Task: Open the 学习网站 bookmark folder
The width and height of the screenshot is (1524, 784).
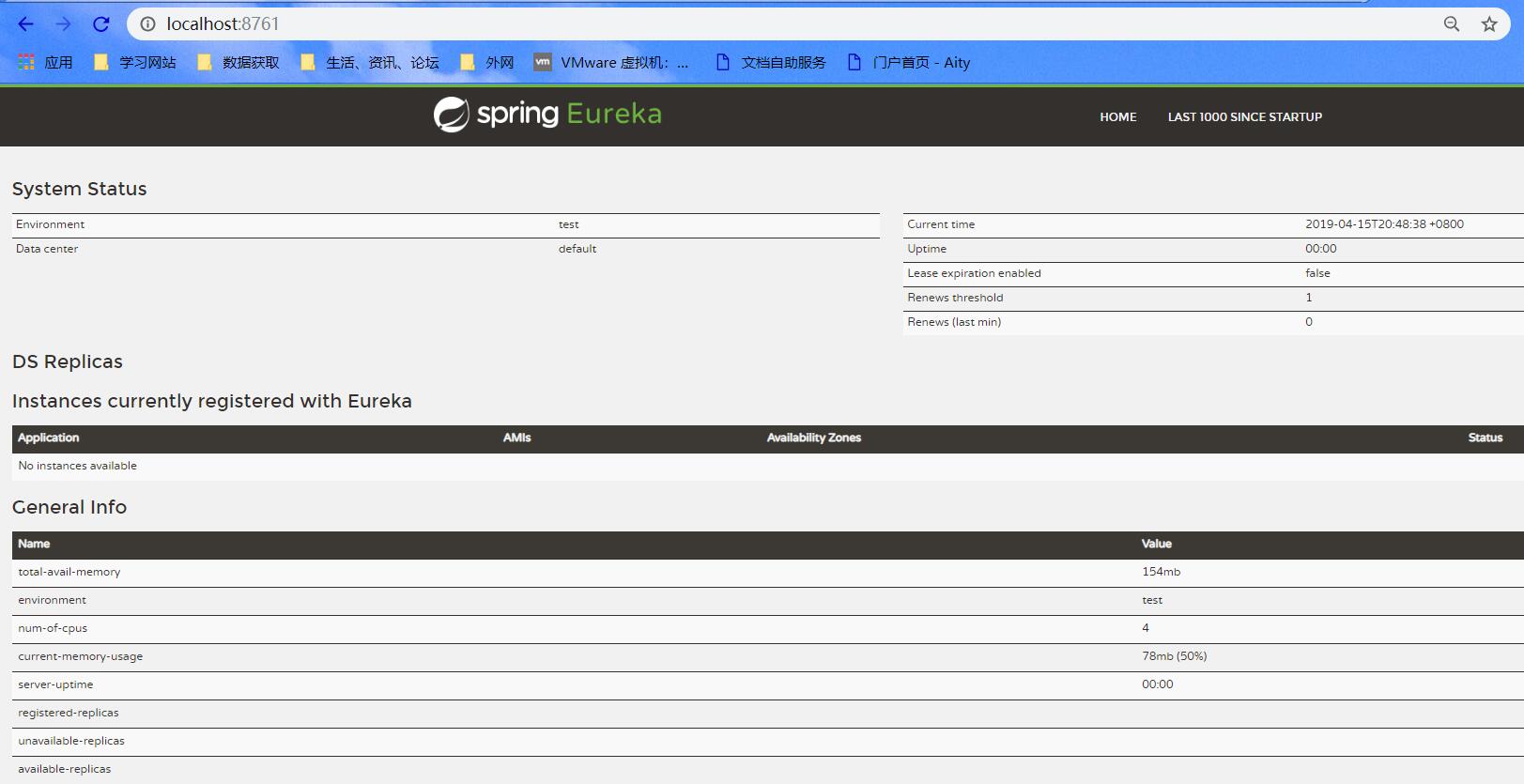Action: tap(135, 62)
